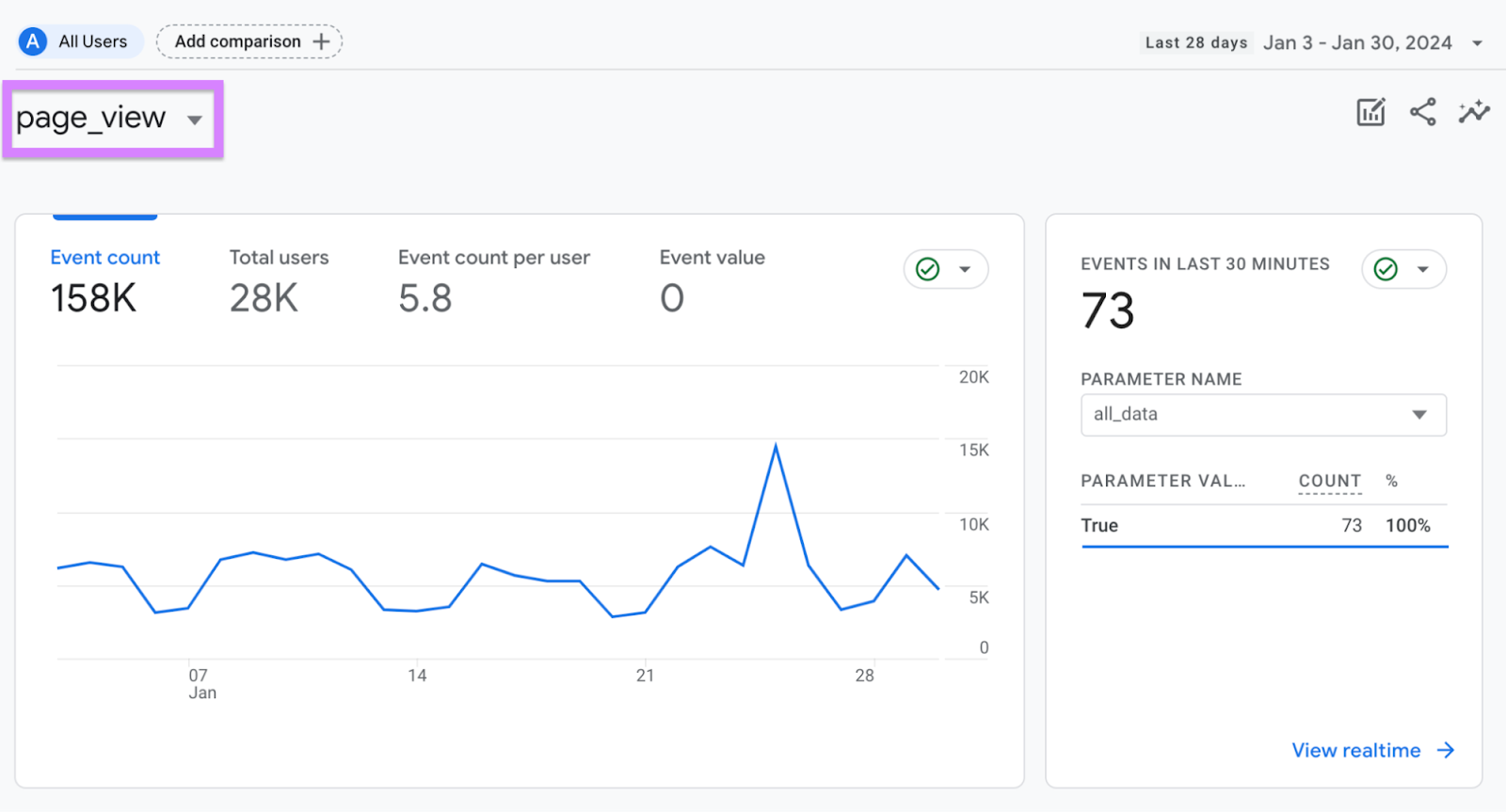Viewport: 1506px width, 812px height.
Task: Open the share report icon
Action: click(x=1422, y=112)
